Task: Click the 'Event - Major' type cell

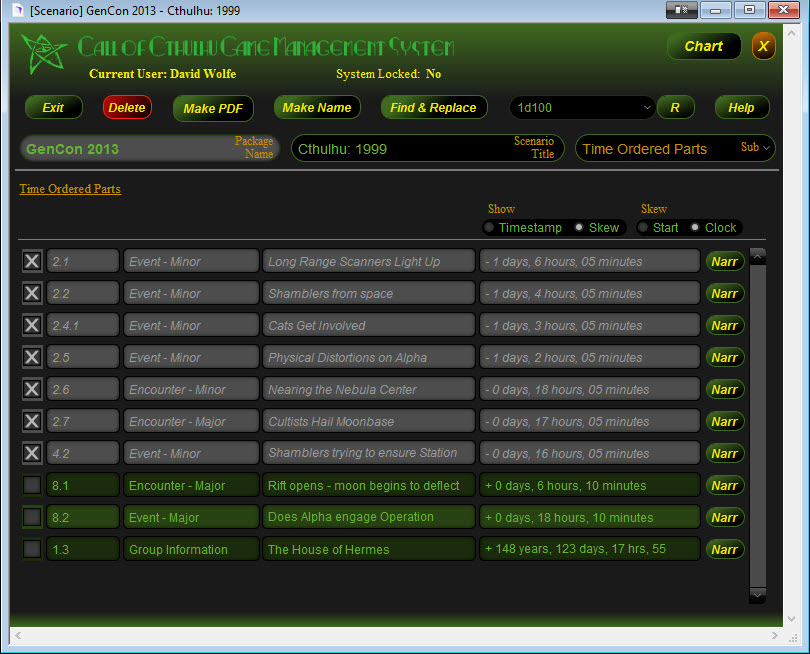Action: pos(191,517)
